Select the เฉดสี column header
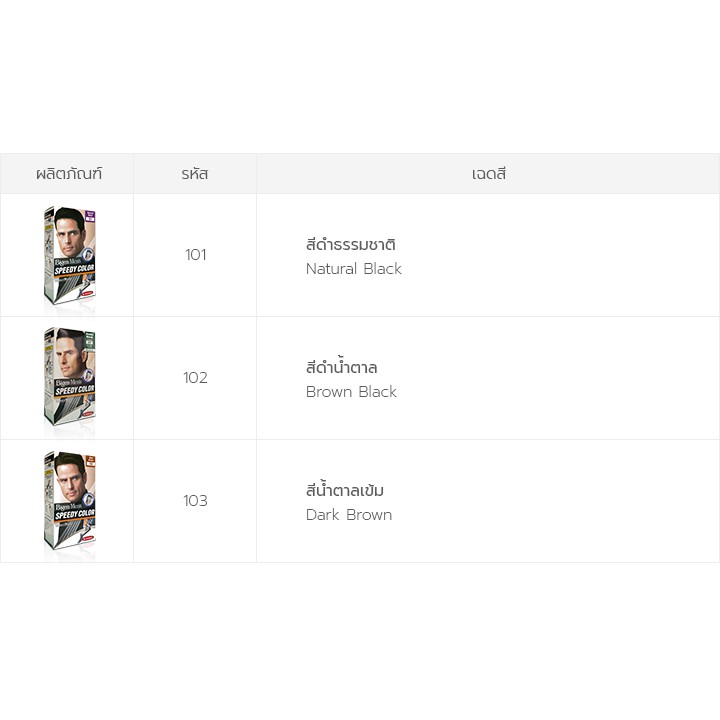This screenshot has width=720, height=720. (489, 174)
